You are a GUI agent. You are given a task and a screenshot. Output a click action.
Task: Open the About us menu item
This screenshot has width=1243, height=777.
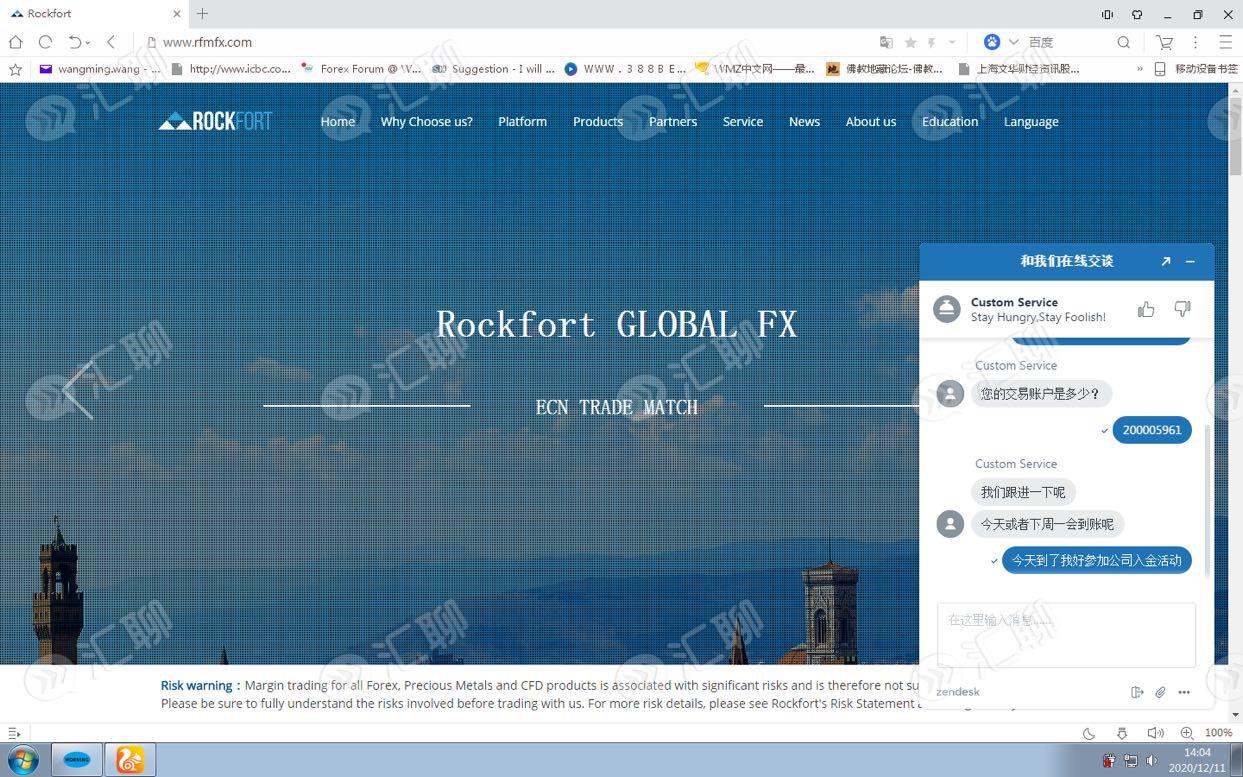(x=871, y=122)
